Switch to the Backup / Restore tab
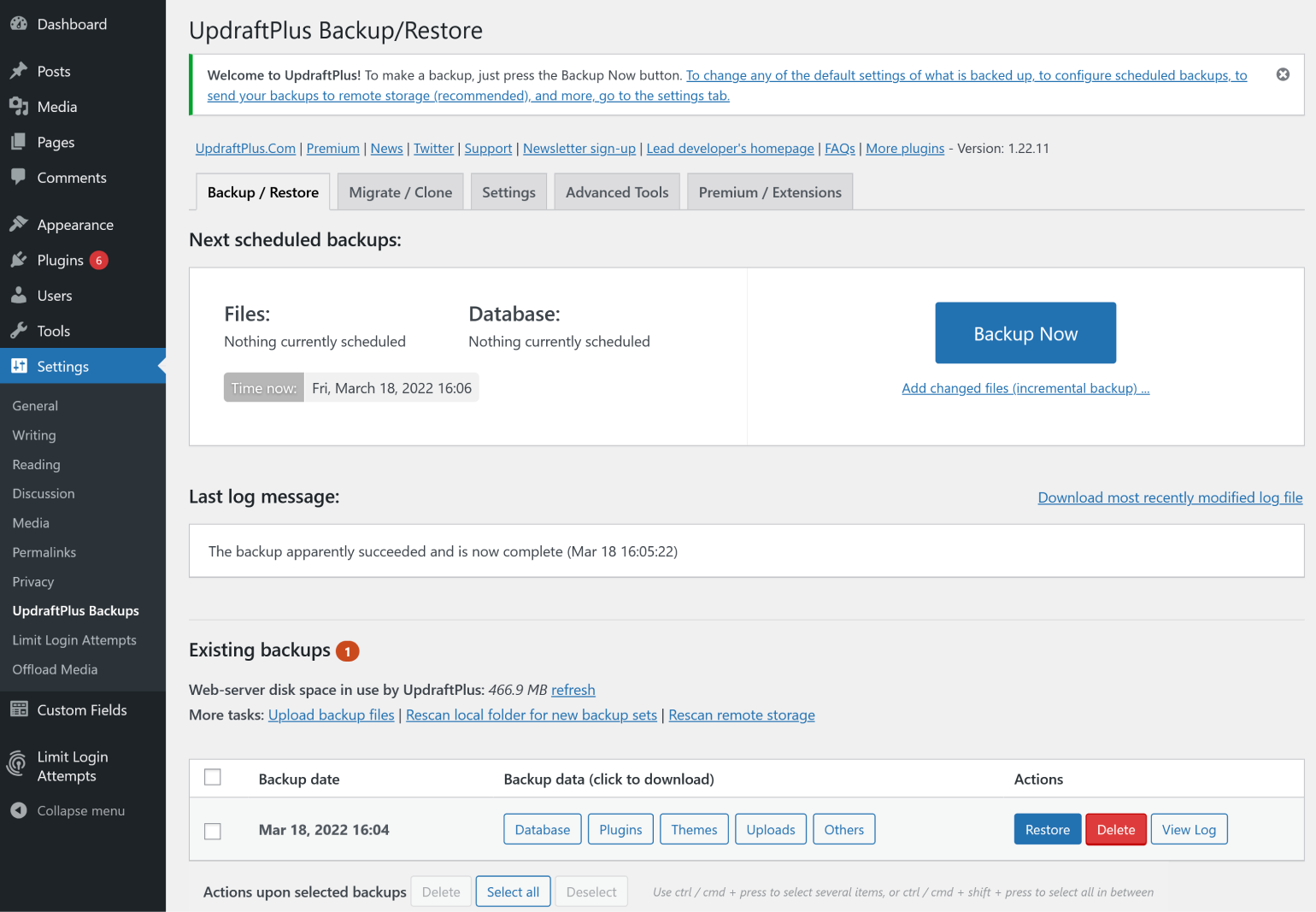Screen dimensions: 1316x912 263,192
